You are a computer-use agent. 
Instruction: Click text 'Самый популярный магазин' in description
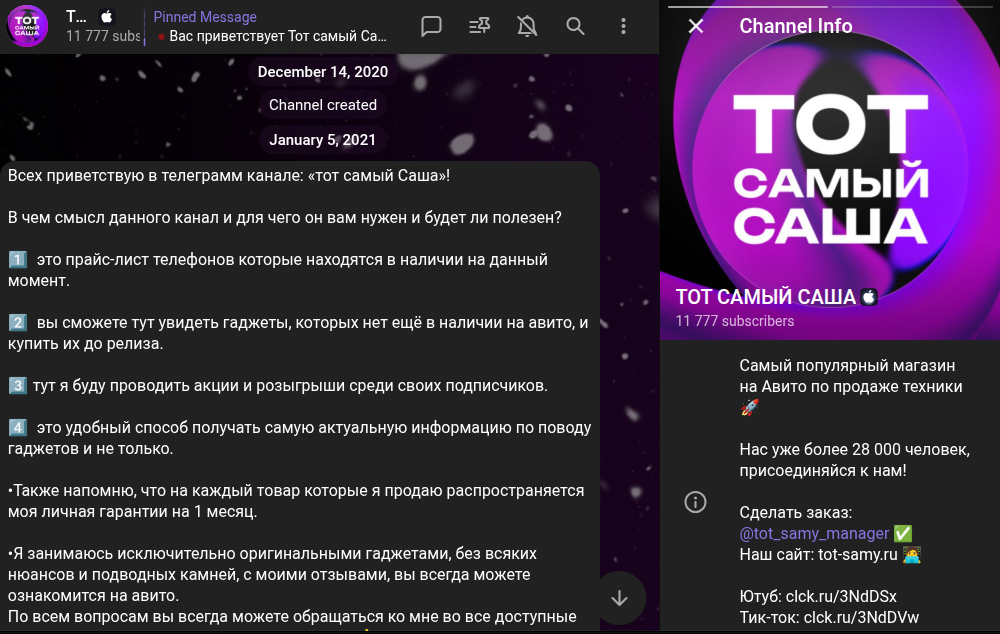click(847, 365)
